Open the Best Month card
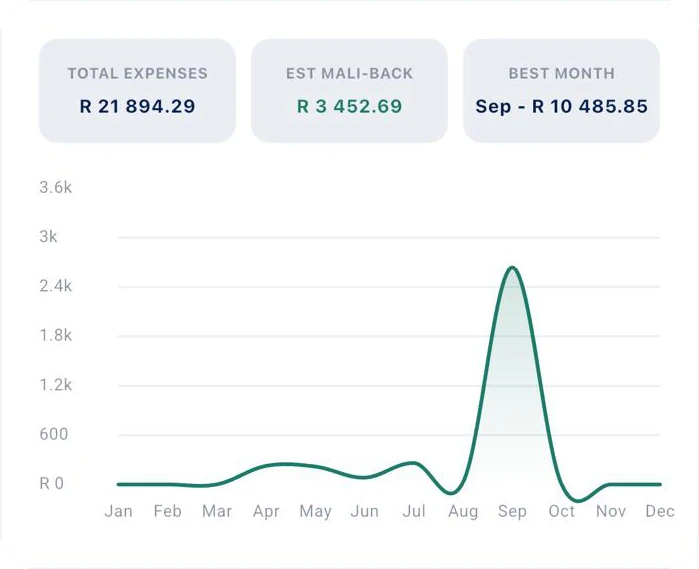This screenshot has width=699, height=569. point(561,91)
